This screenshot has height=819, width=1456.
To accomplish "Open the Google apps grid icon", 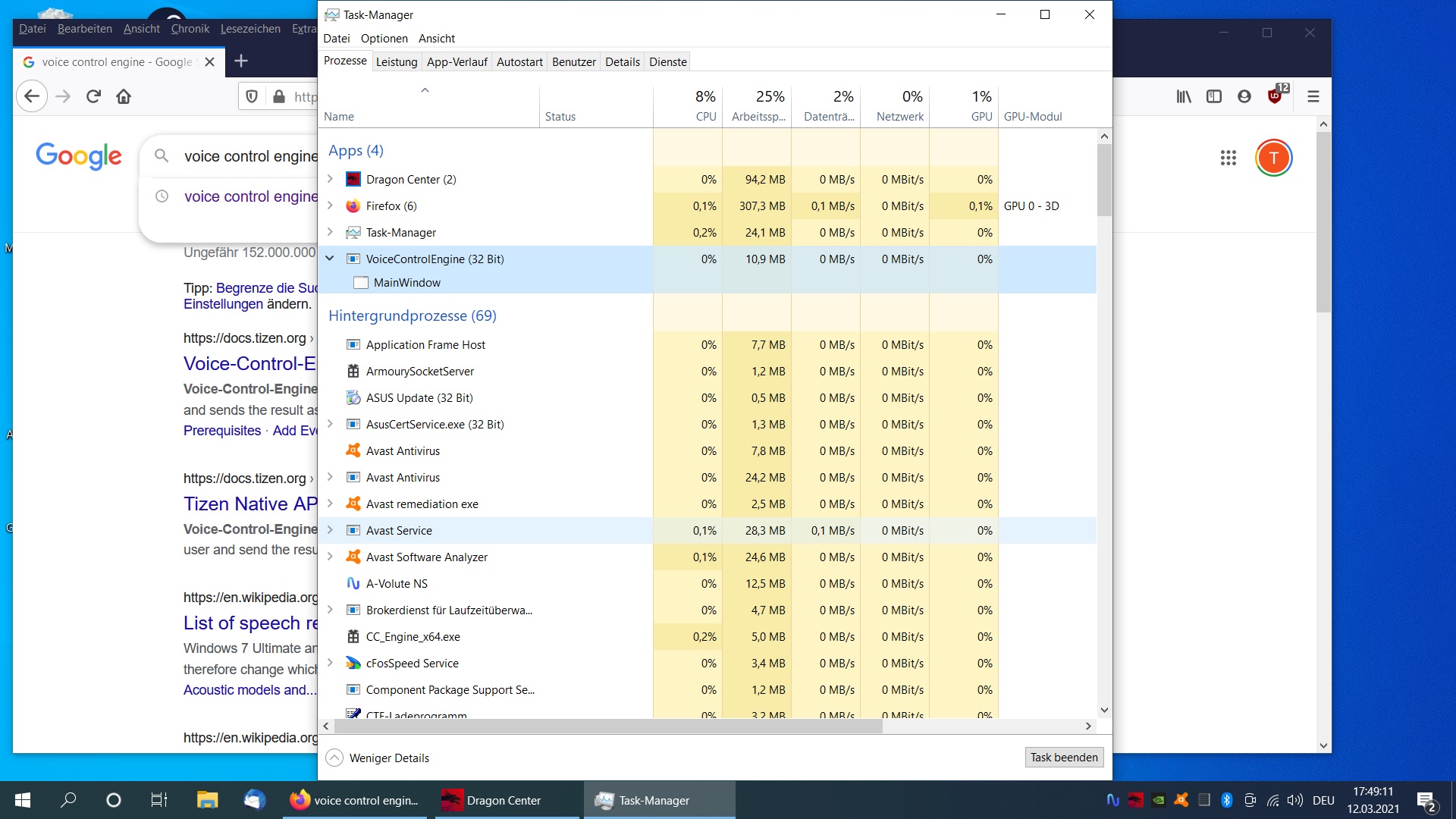I will (x=1228, y=158).
